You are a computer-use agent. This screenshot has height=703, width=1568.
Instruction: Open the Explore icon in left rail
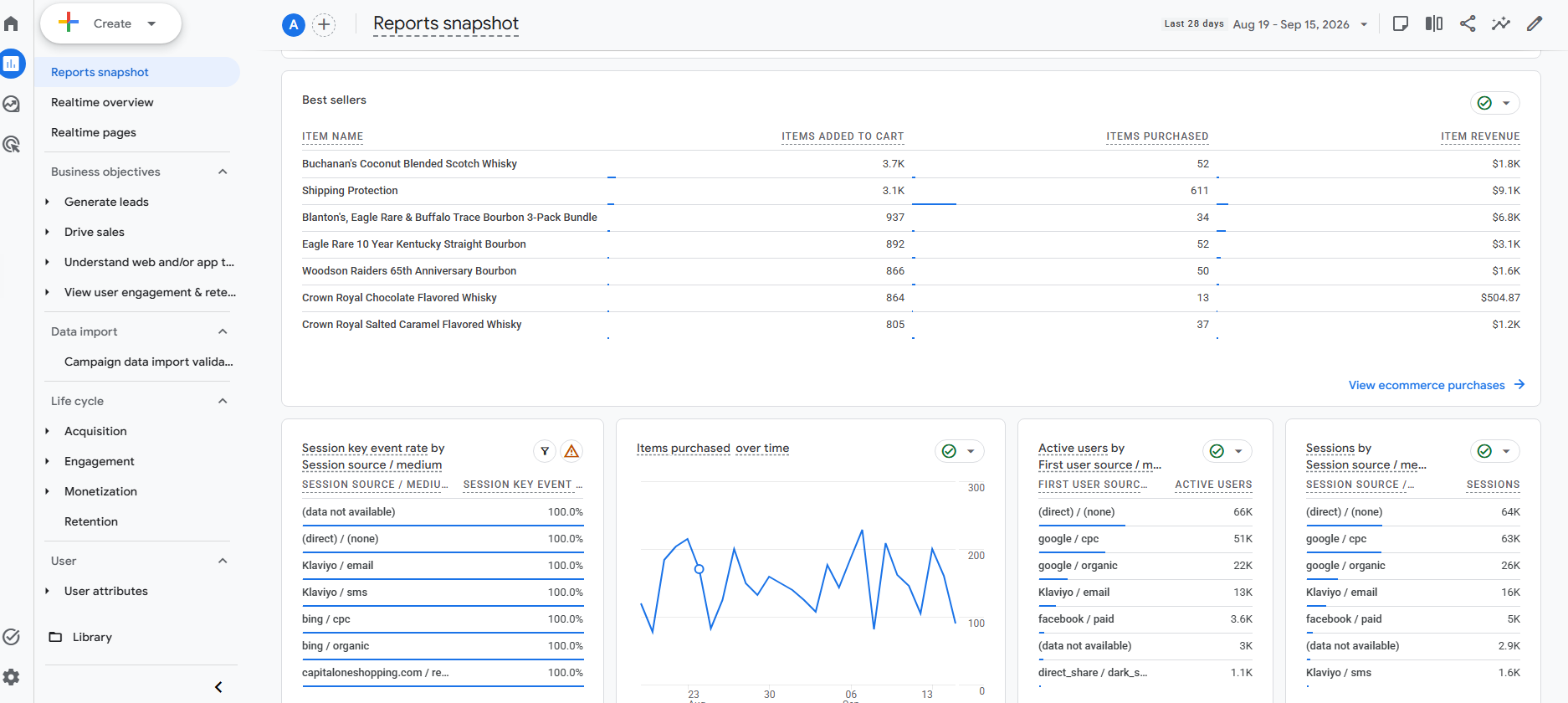pyautogui.click(x=11, y=104)
